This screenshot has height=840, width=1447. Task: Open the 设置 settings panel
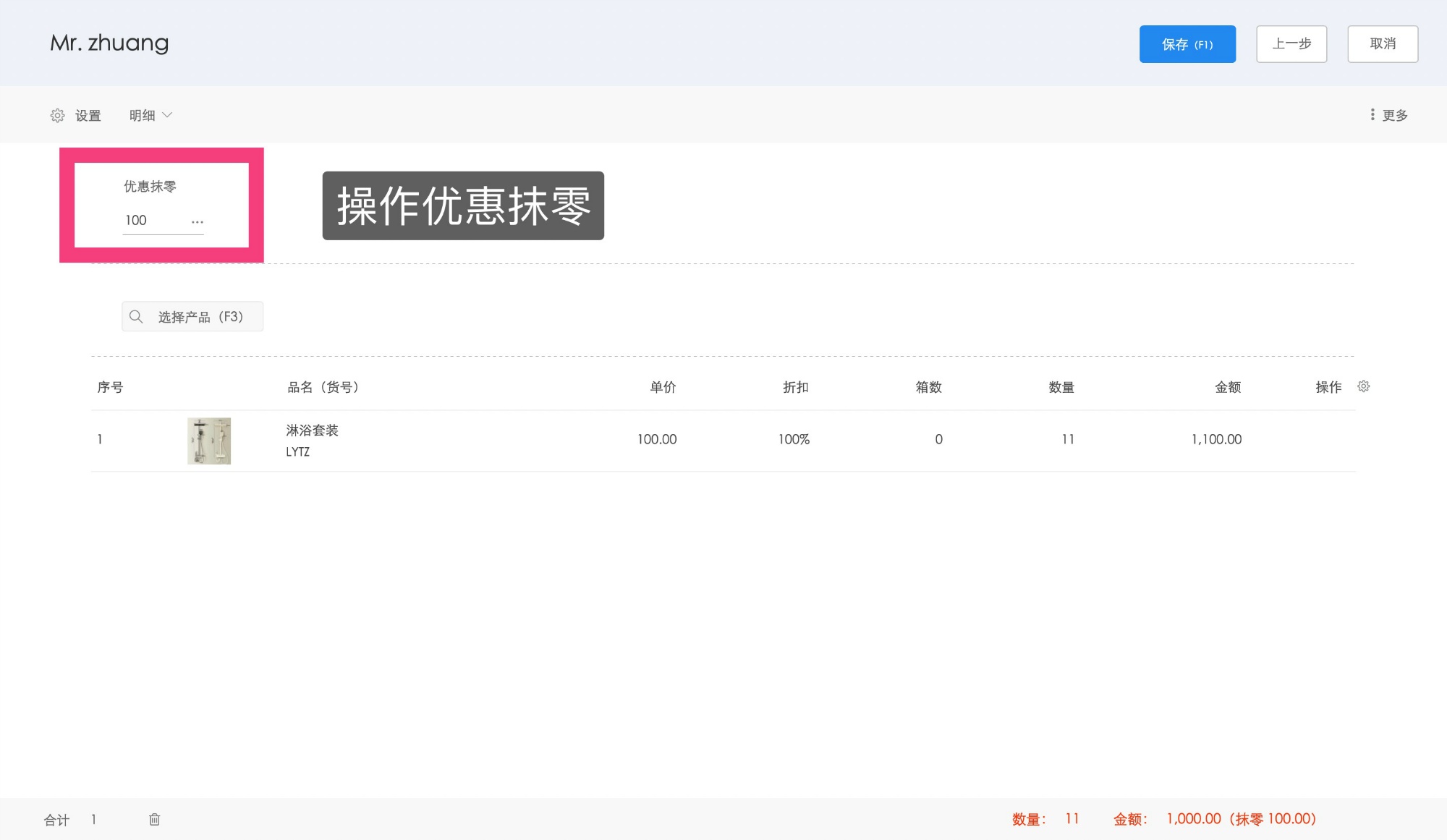point(76,114)
